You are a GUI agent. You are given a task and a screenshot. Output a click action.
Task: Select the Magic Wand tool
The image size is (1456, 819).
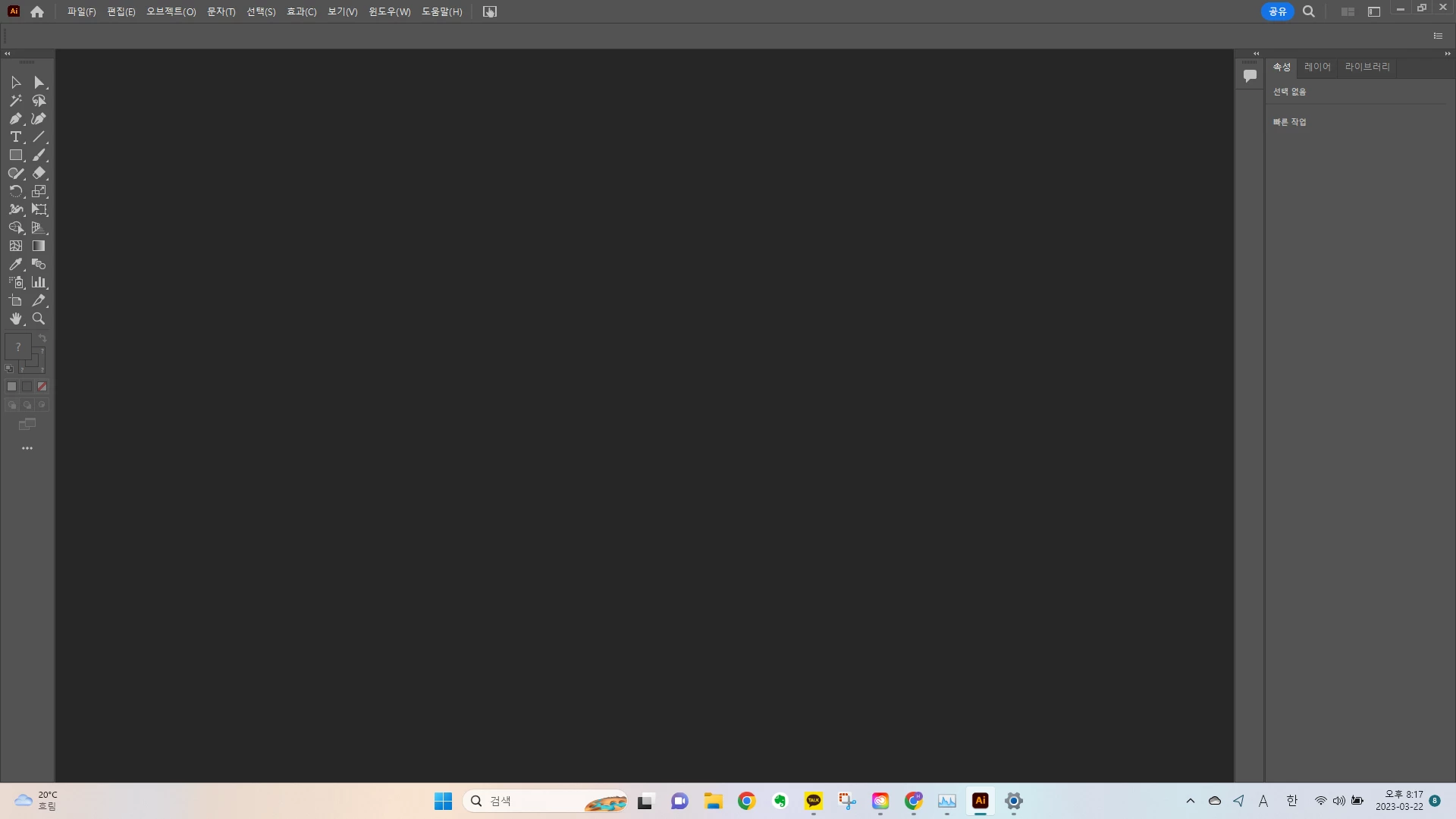(16, 100)
